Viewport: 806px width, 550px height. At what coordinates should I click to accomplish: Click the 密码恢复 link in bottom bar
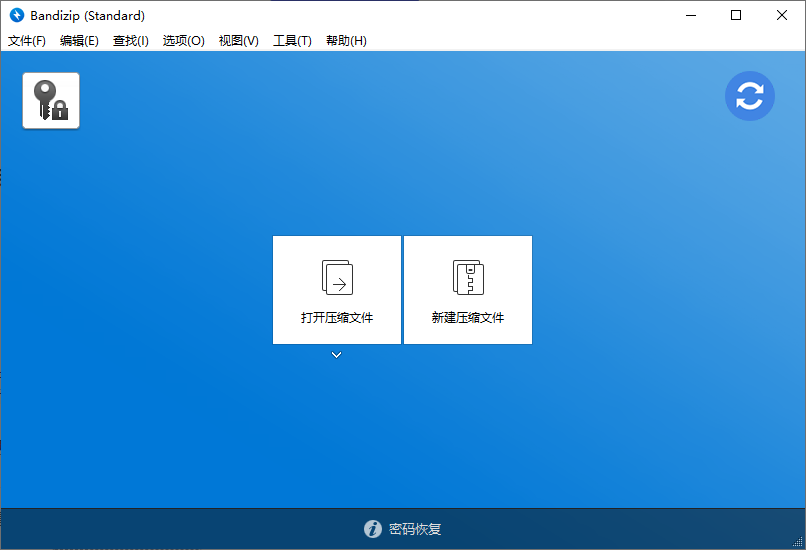point(415,529)
